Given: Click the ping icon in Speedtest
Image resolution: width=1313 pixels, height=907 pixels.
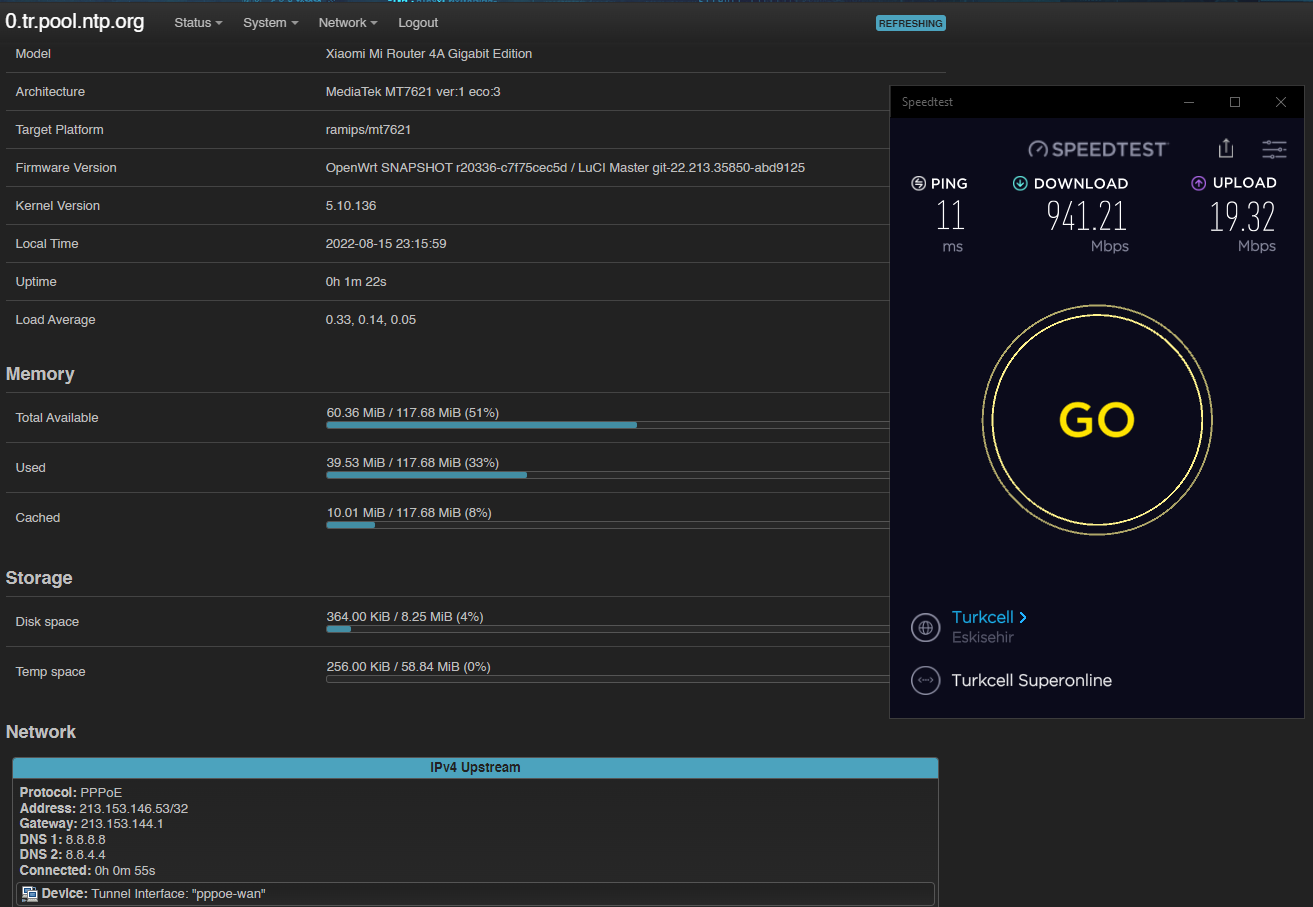Looking at the screenshot, I should 918,183.
